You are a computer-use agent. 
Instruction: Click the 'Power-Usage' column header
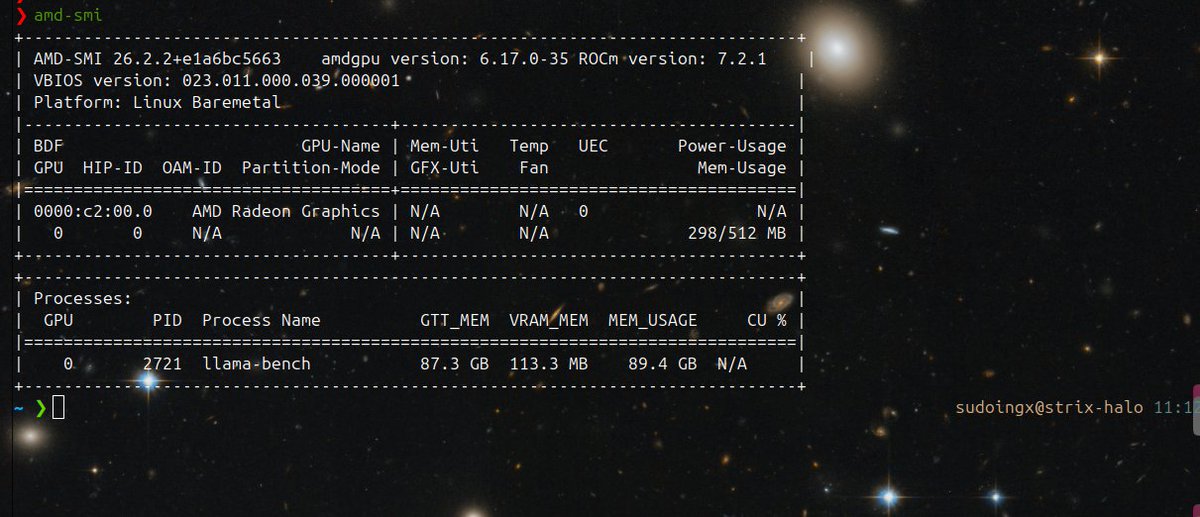coord(732,146)
